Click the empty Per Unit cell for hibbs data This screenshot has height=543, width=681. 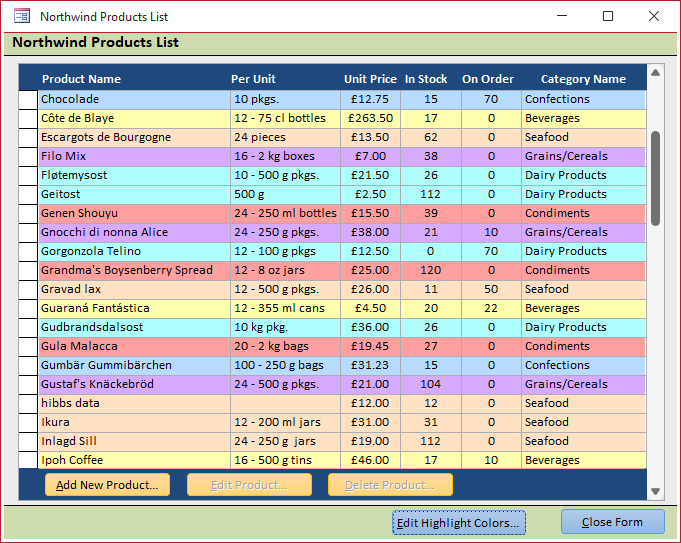[285, 404]
